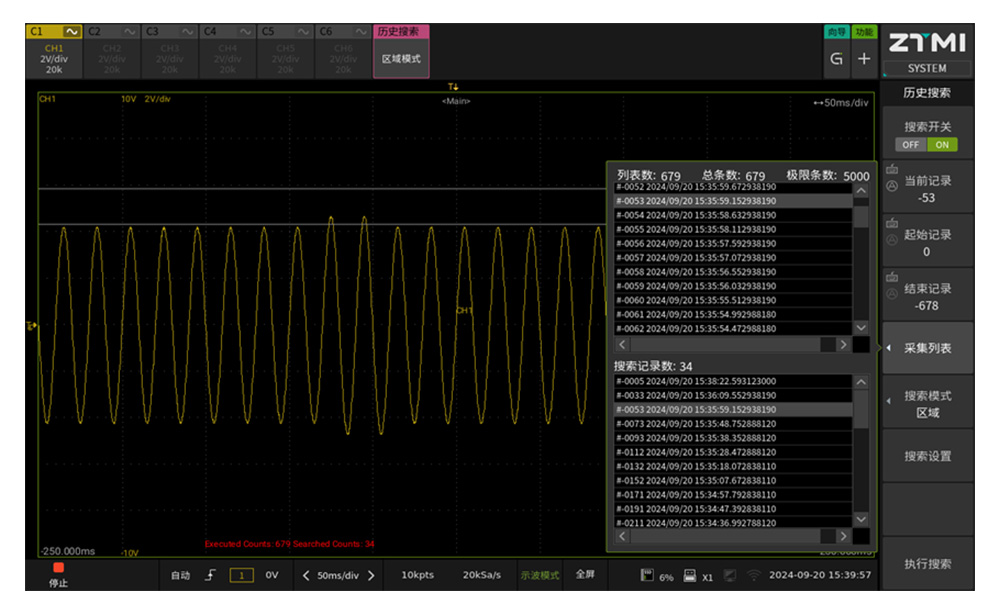Decrease timebase with left chevron
1000x614 pixels.
305,576
